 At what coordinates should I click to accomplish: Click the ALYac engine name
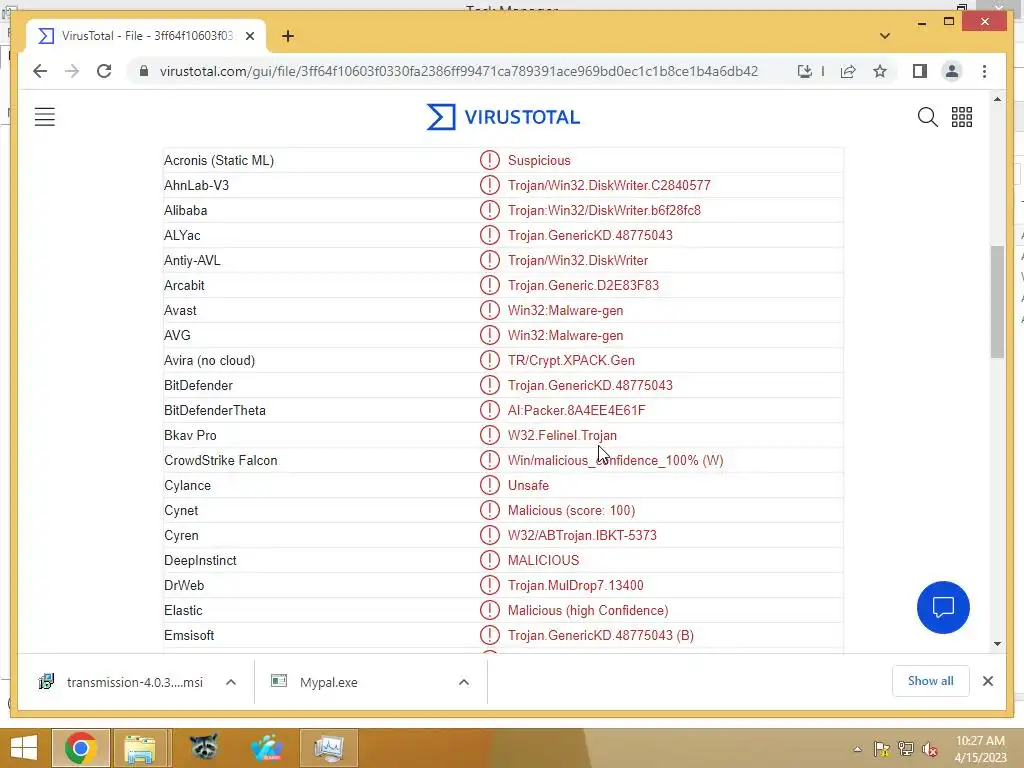point(182,235)
